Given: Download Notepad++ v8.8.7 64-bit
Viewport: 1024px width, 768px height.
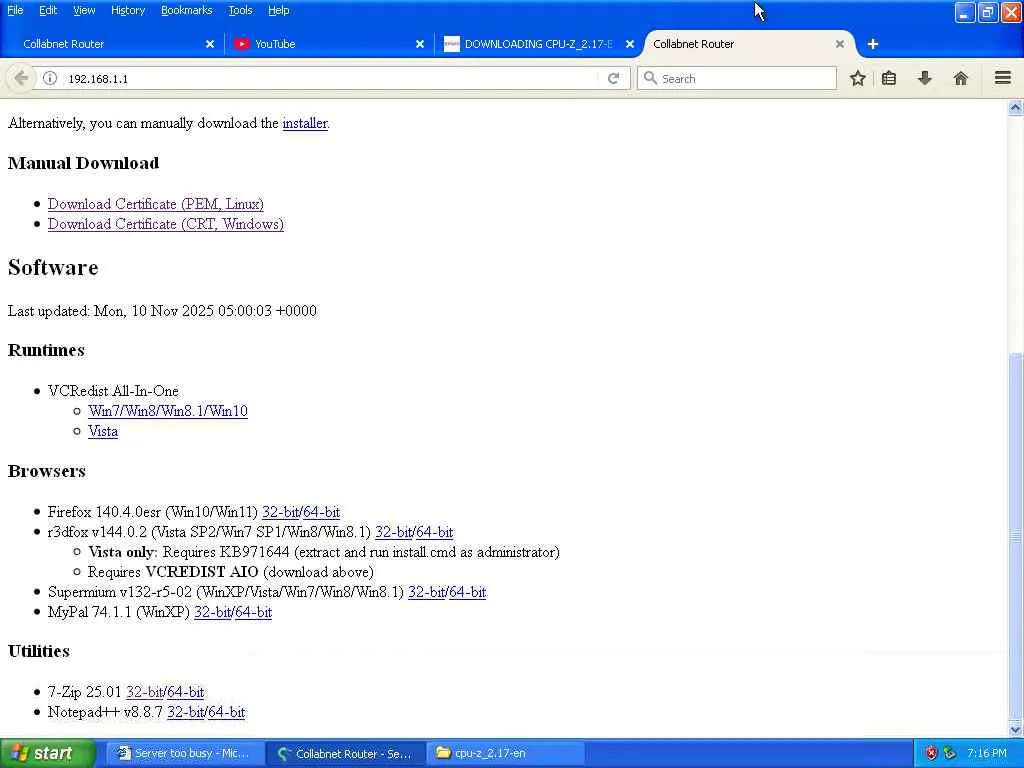Looking at the screenshot, I should pyautogui.click(x=227, y=712).
